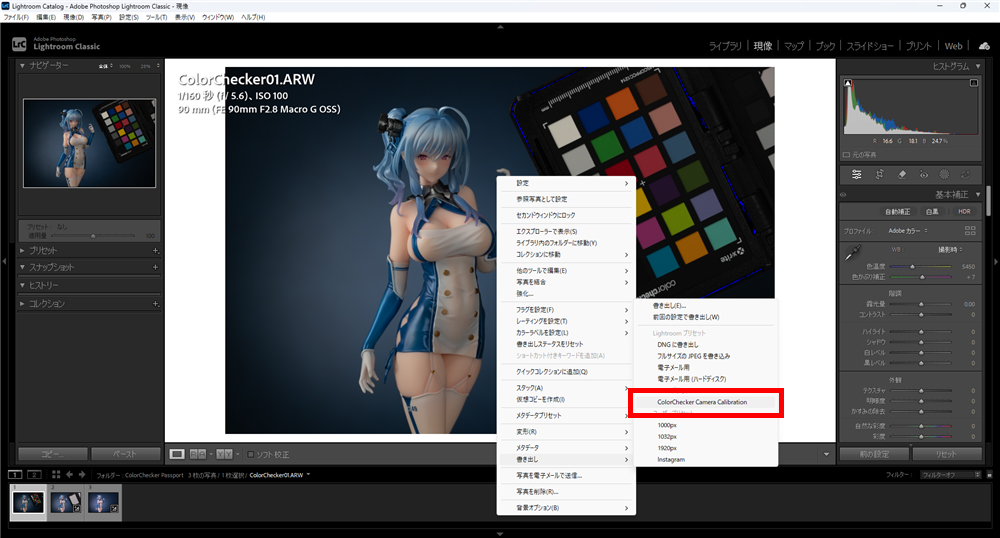Collapse the ヒストリー panel

coord(22,286)
